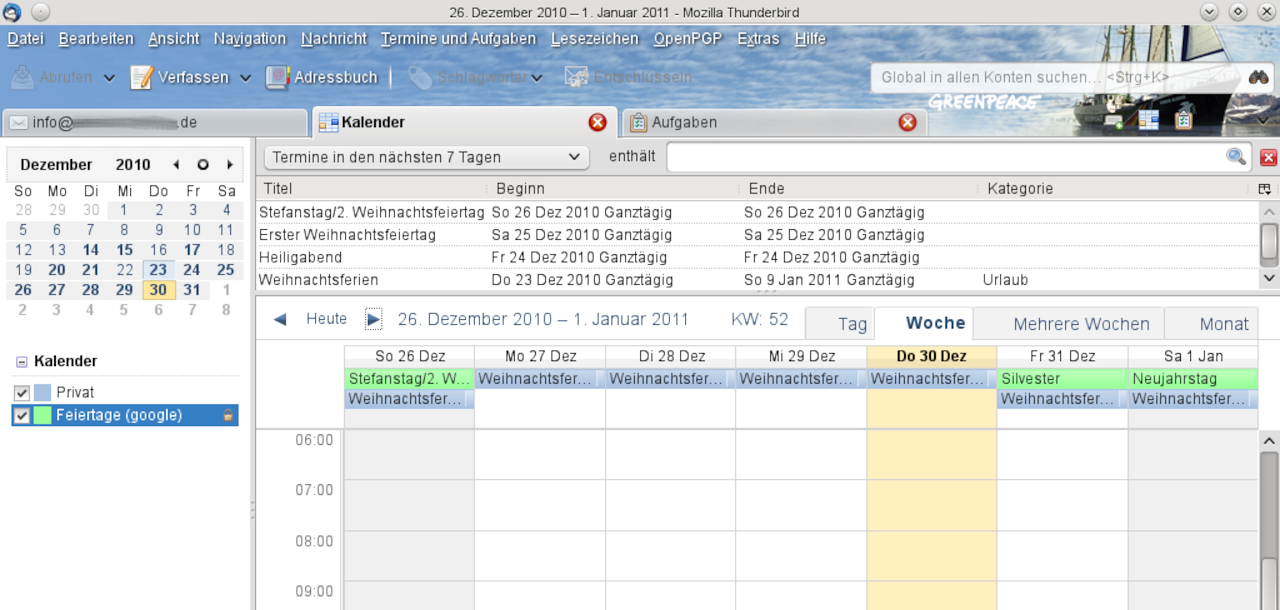Screen dimensions: 1280x610
Task: Select day 31 in mini calendar
Action: (192, 290)
